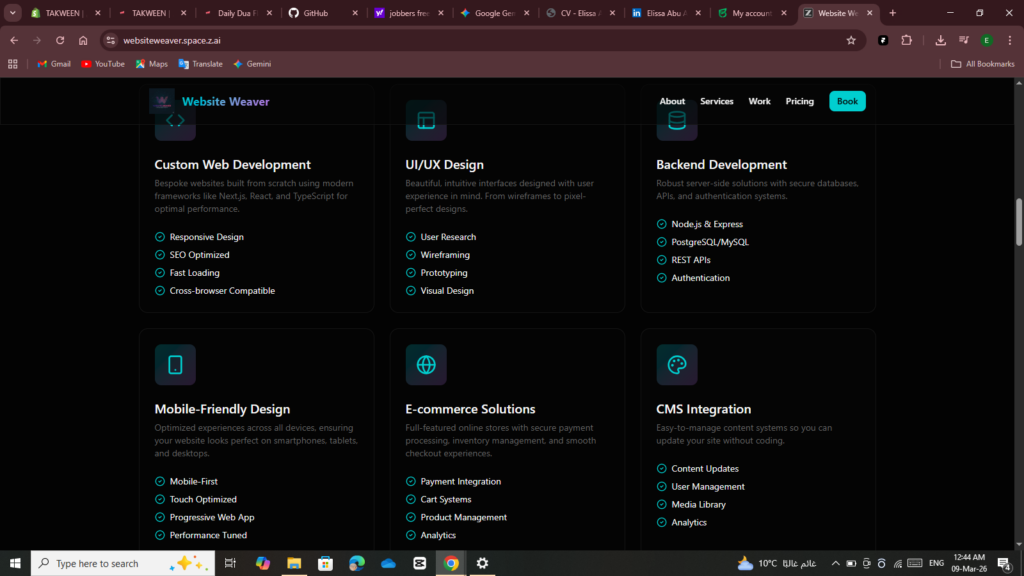The image size is (1024, 576).
Task: Open the Chrome profile avatar
Action: (x=987, y=40)
